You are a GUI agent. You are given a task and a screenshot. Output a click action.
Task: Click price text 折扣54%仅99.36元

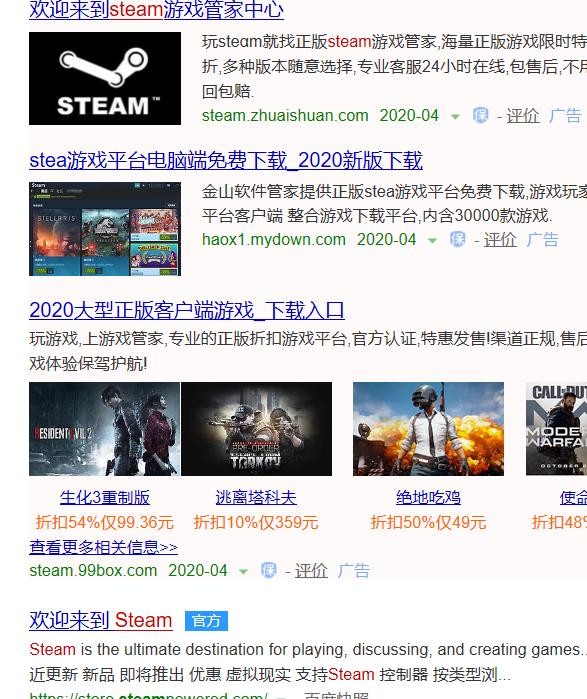tap(105, 522)
